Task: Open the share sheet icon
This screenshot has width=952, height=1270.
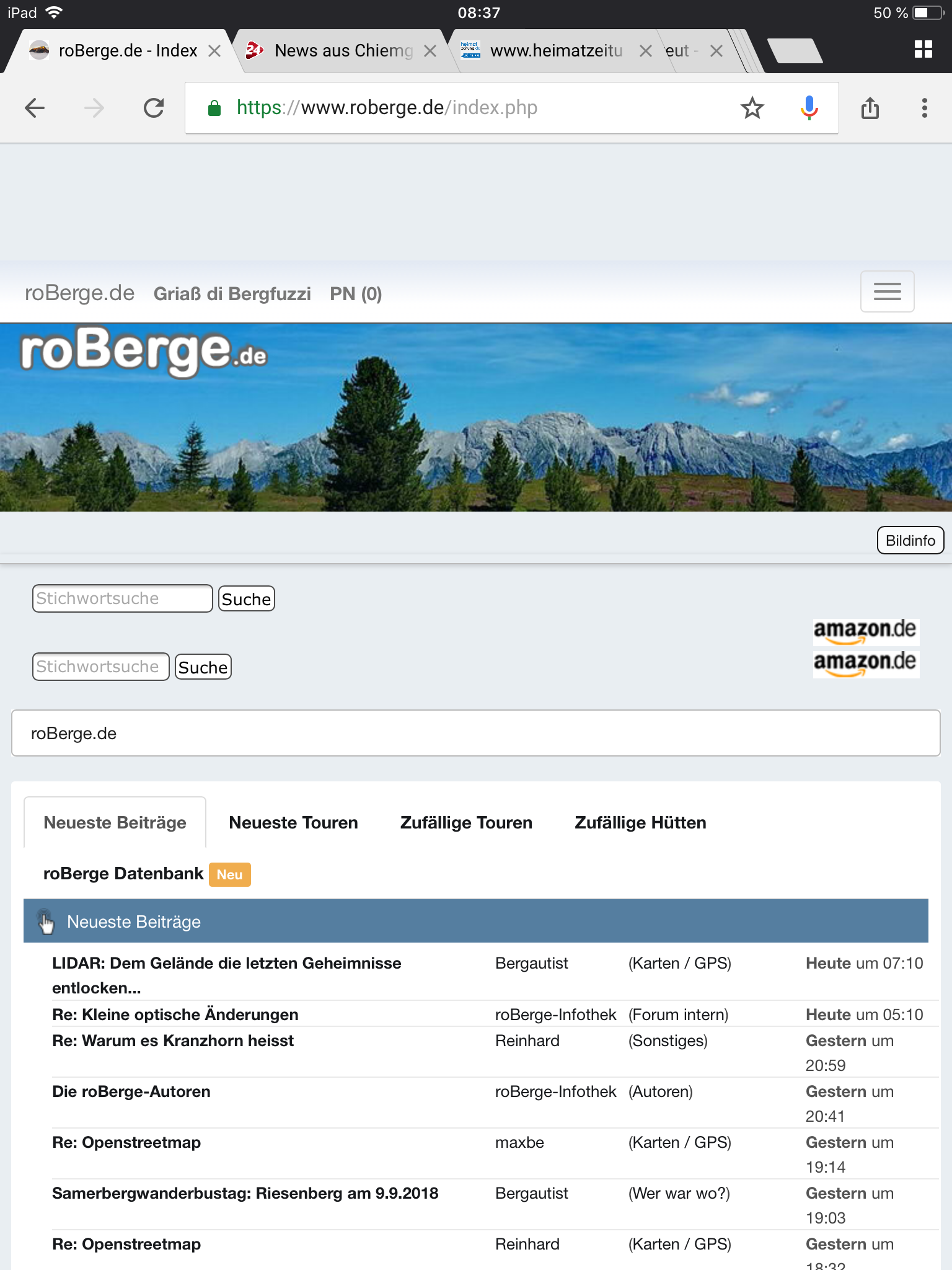Action: click(870, 108)
